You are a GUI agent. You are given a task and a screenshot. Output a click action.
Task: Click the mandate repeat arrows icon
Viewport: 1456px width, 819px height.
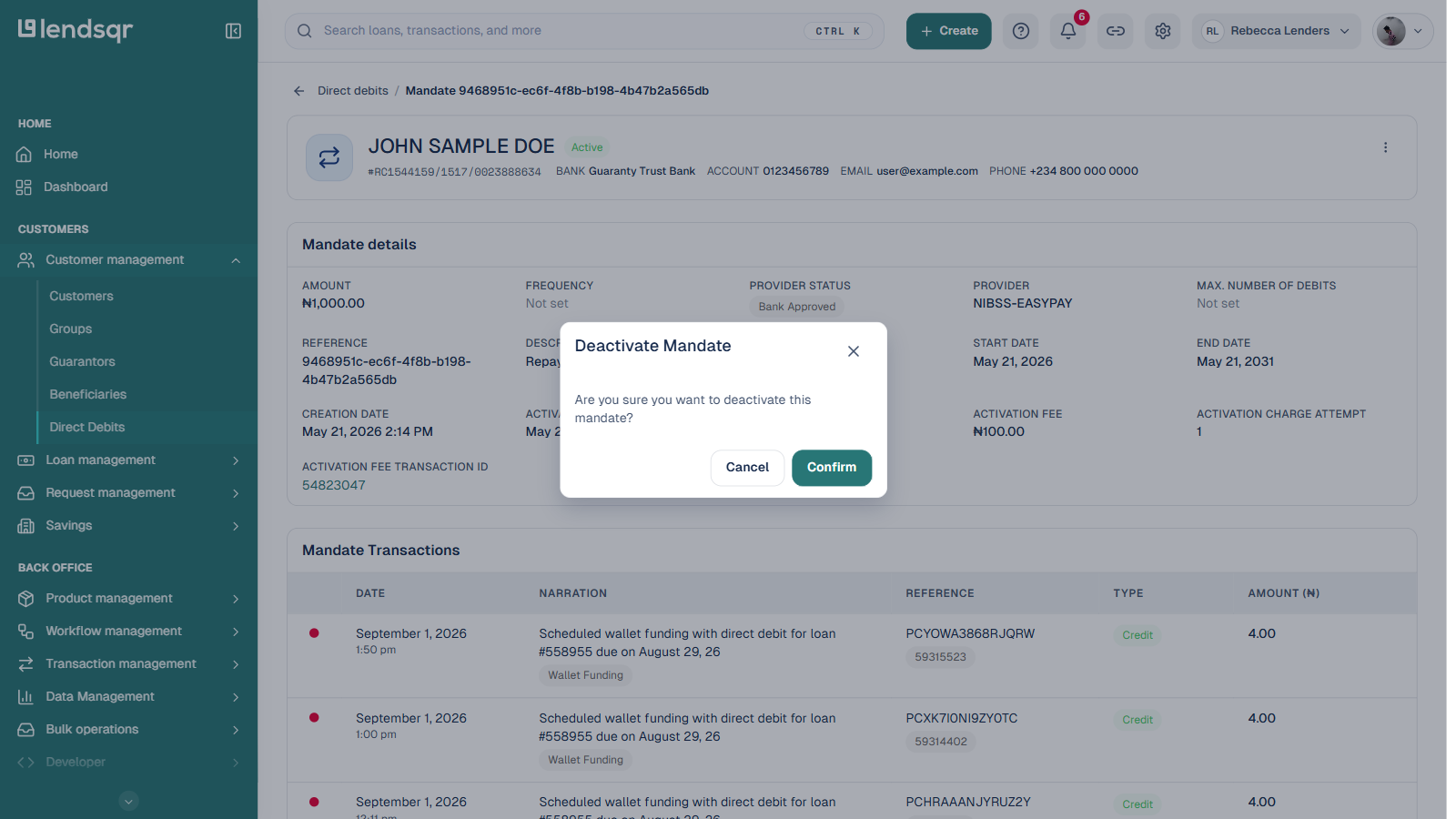[x=329, y=157]
